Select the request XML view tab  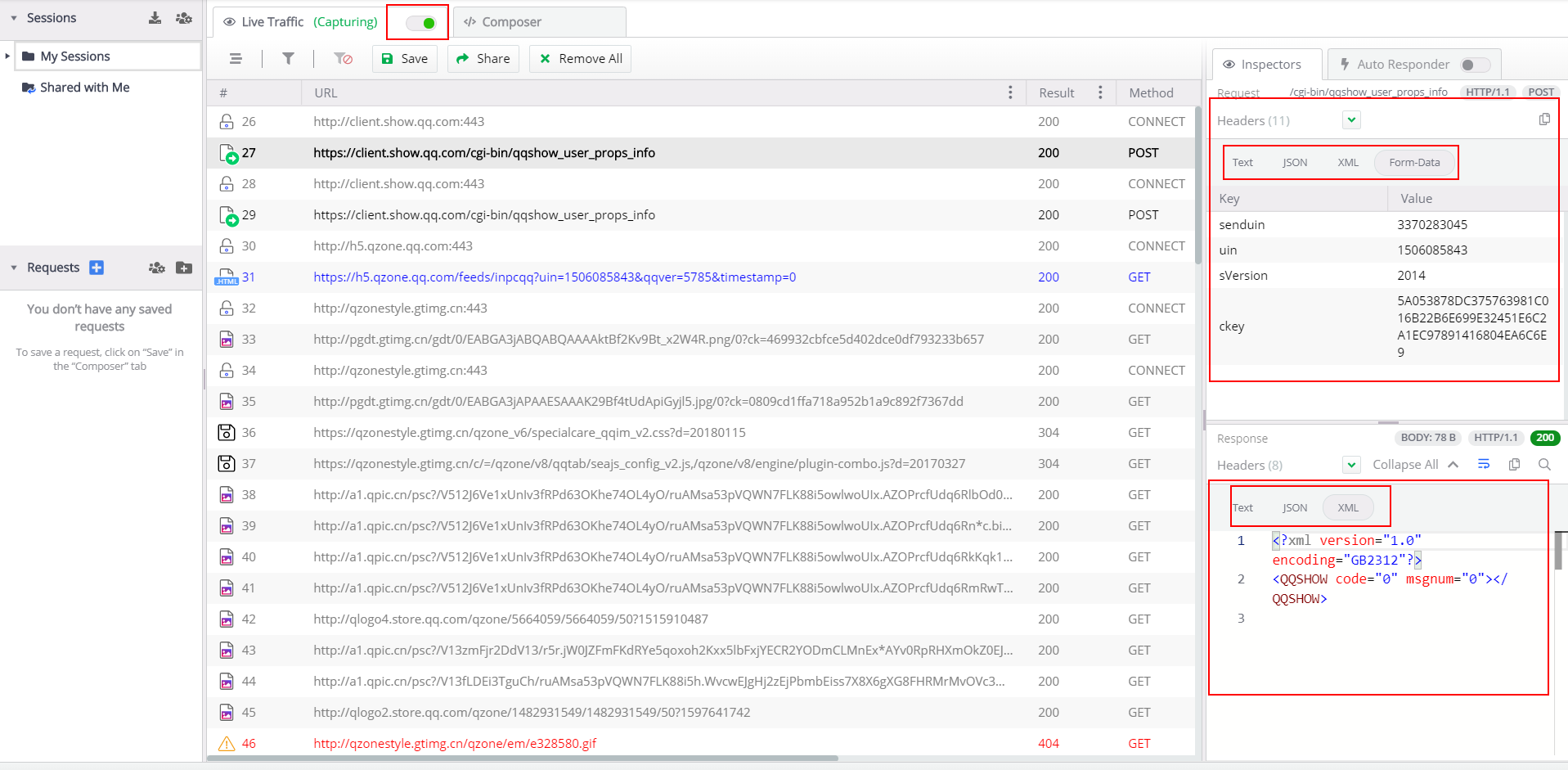pyautogui.click(x=1348, y=163)
